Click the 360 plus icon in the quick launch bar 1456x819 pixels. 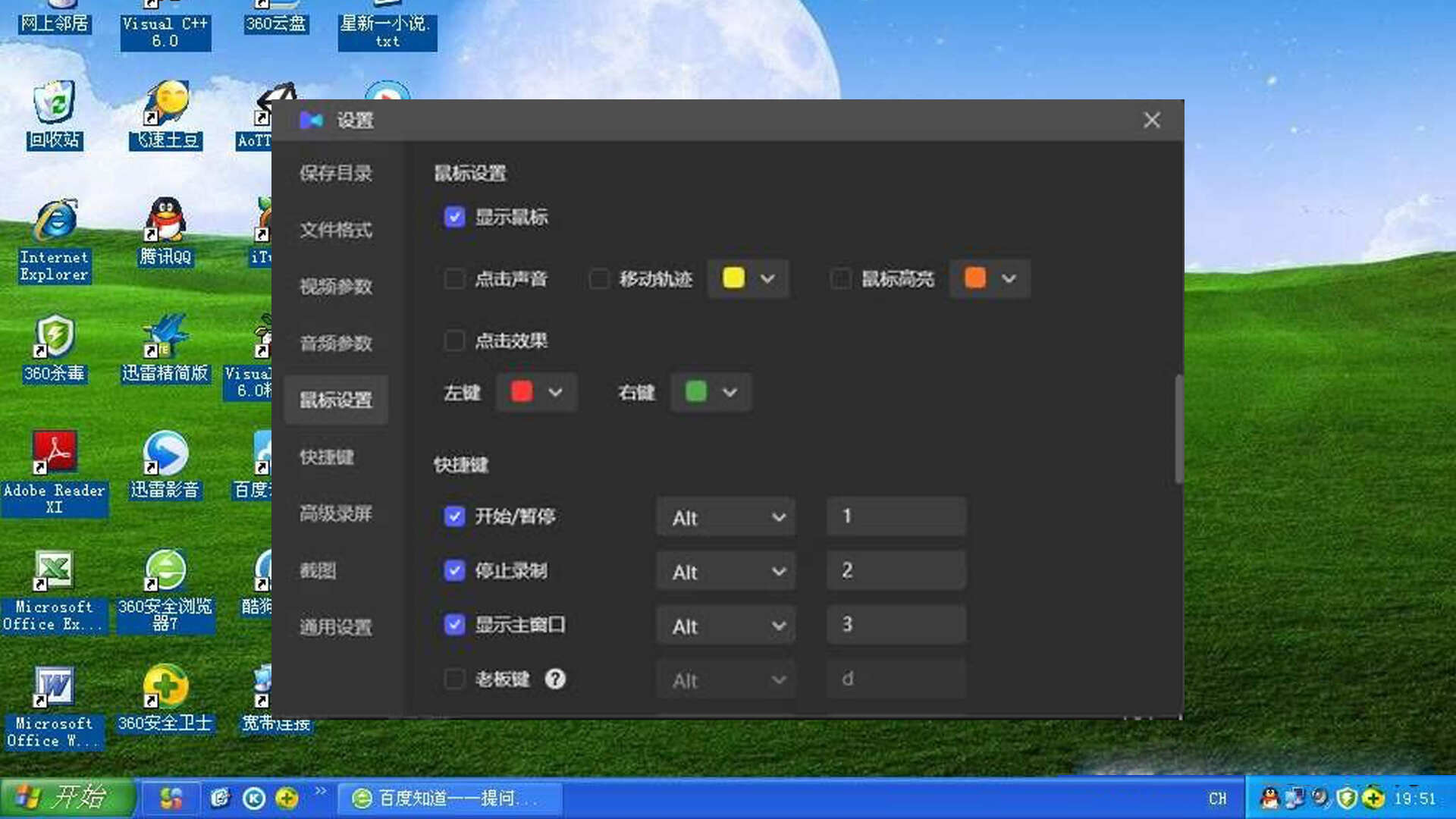coord(287,798)
